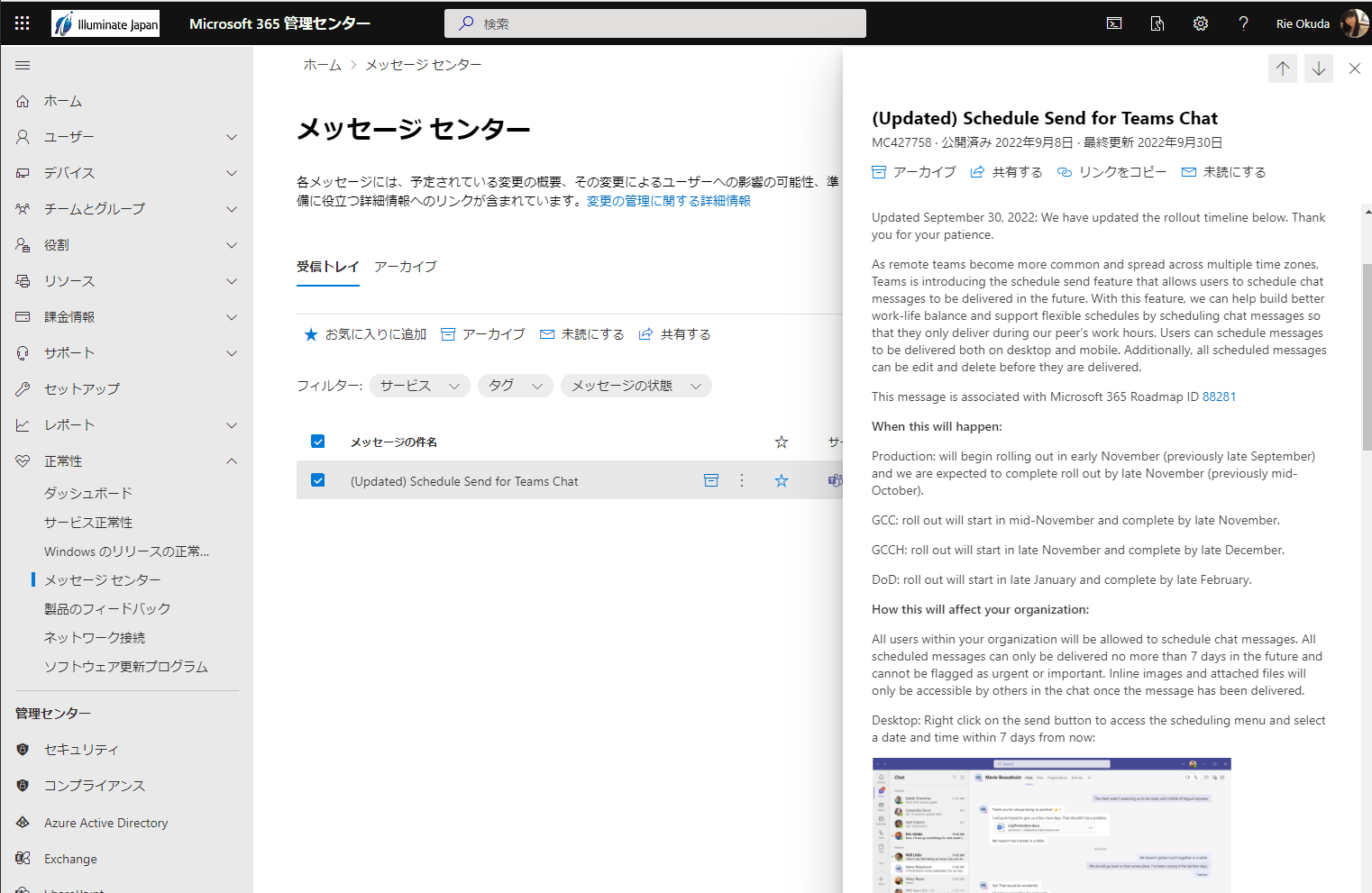This screenshot has height=893, width=1372.
Task: Open ネットワーク接続 in navigation
Action: pos(95,638)
